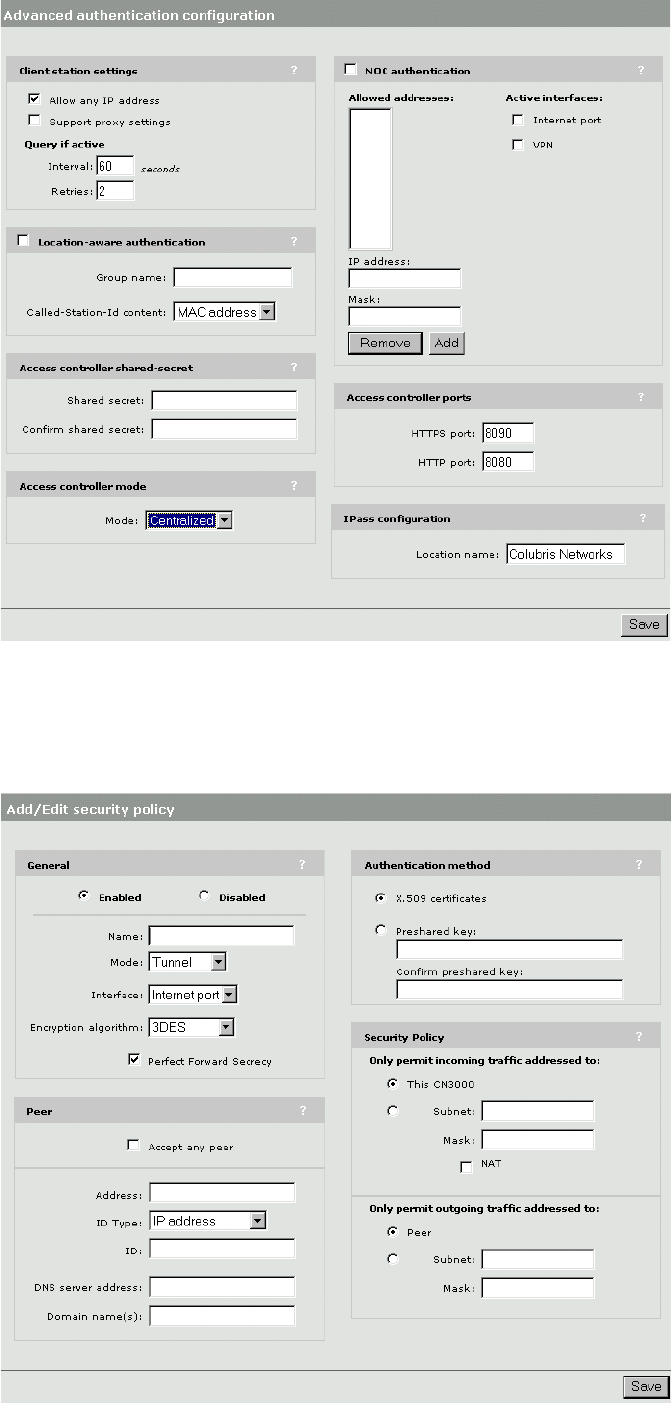Screen dimensions: 671x1403
Task: Click Remove button under NOC addresses
Action: coord(384,343)
